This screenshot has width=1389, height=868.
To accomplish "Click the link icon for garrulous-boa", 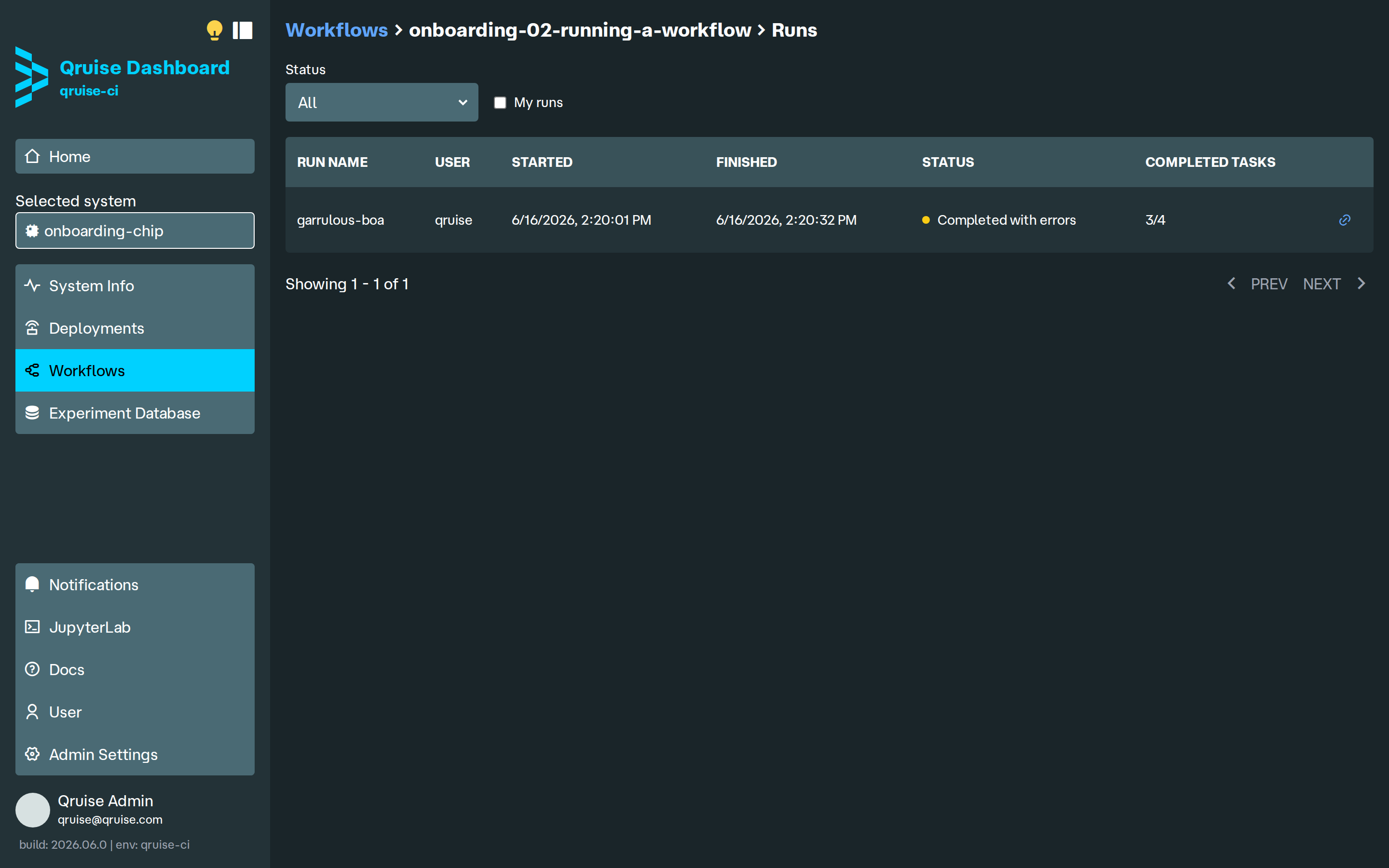I will pyautogui.click(x=1344, y=220).
